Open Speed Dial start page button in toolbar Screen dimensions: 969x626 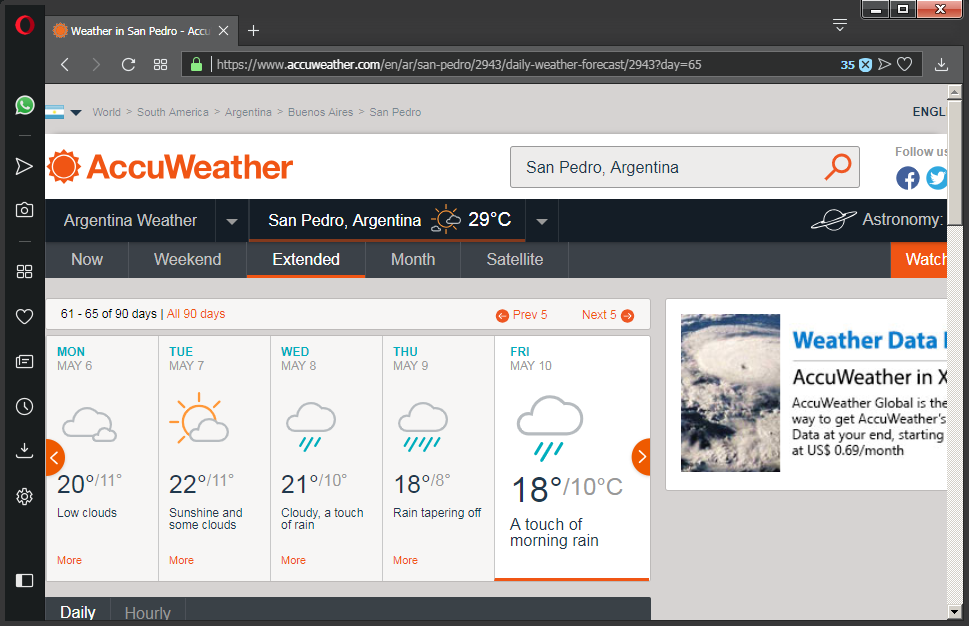point(161,64)
